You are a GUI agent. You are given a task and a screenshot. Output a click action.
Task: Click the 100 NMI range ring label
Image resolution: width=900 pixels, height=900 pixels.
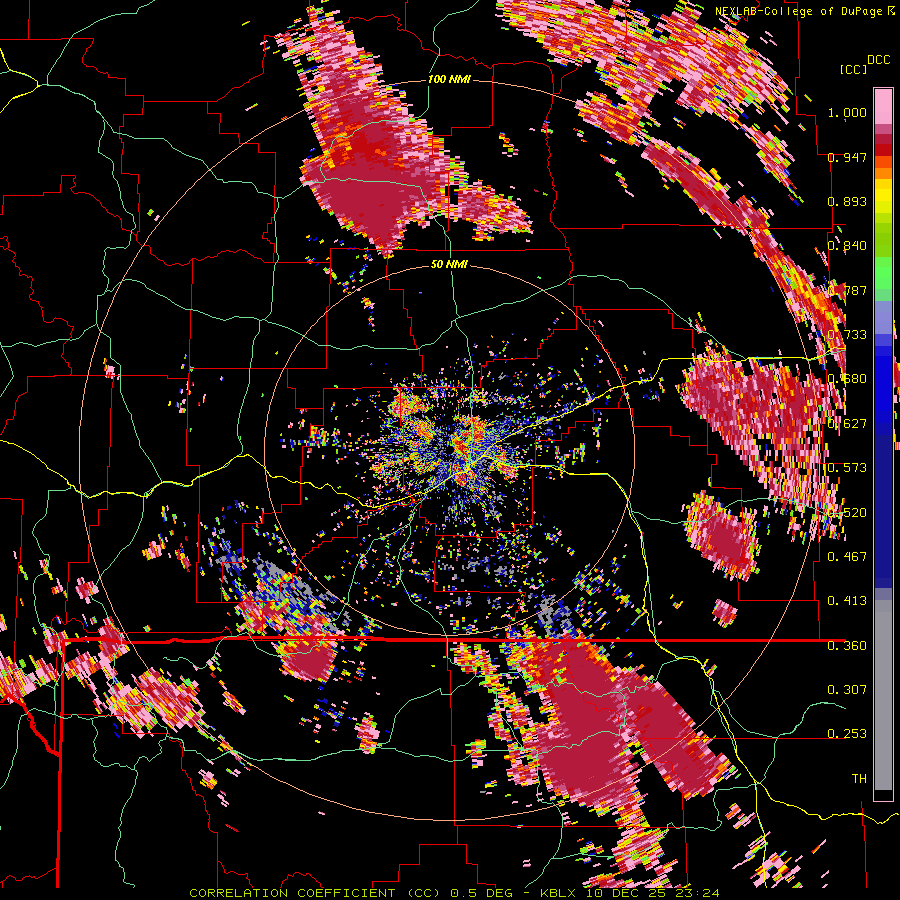point(449,79)
